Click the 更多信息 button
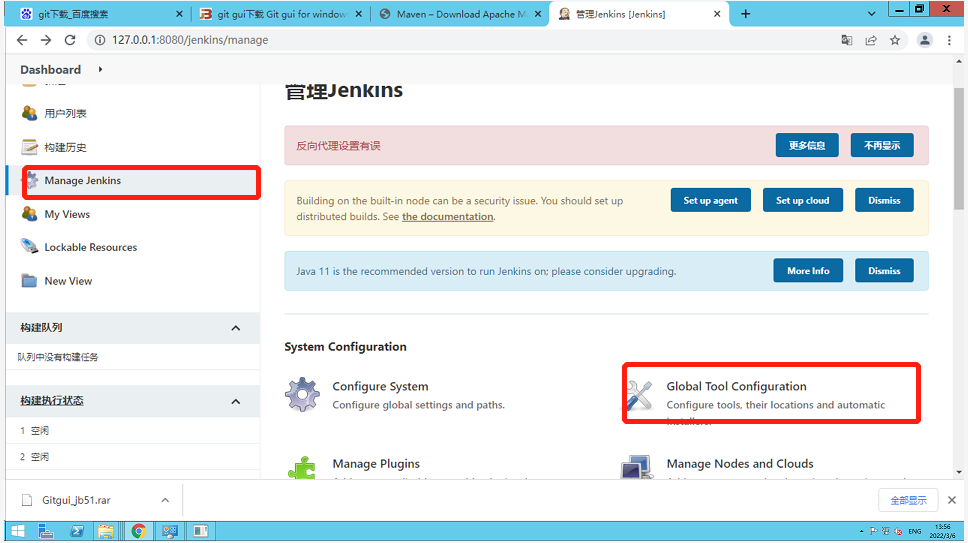 click(807, 145)
